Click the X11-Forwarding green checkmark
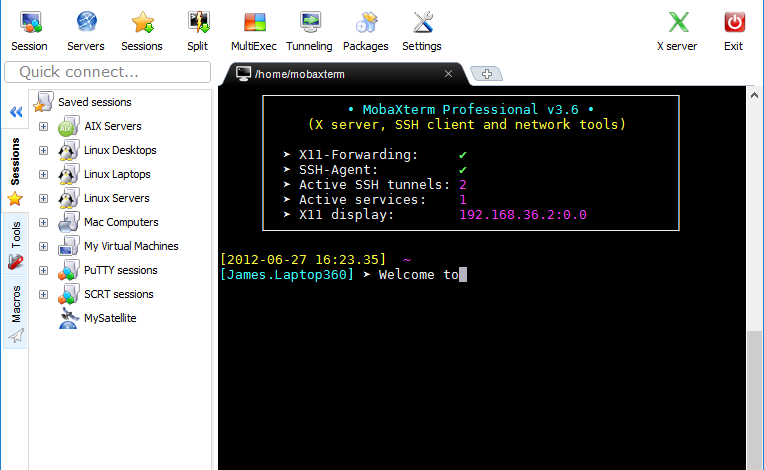This screenshot has width=764, height=470. coord(463,155)
